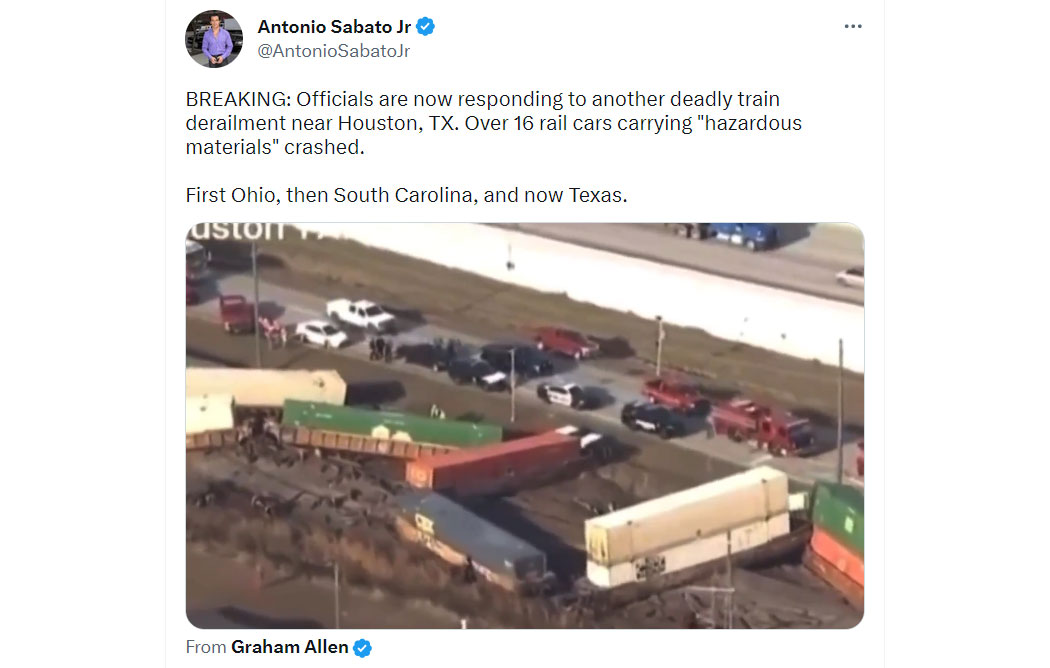
Task: Open Graham Allen's profile from video credit
Action: (289, 647)
